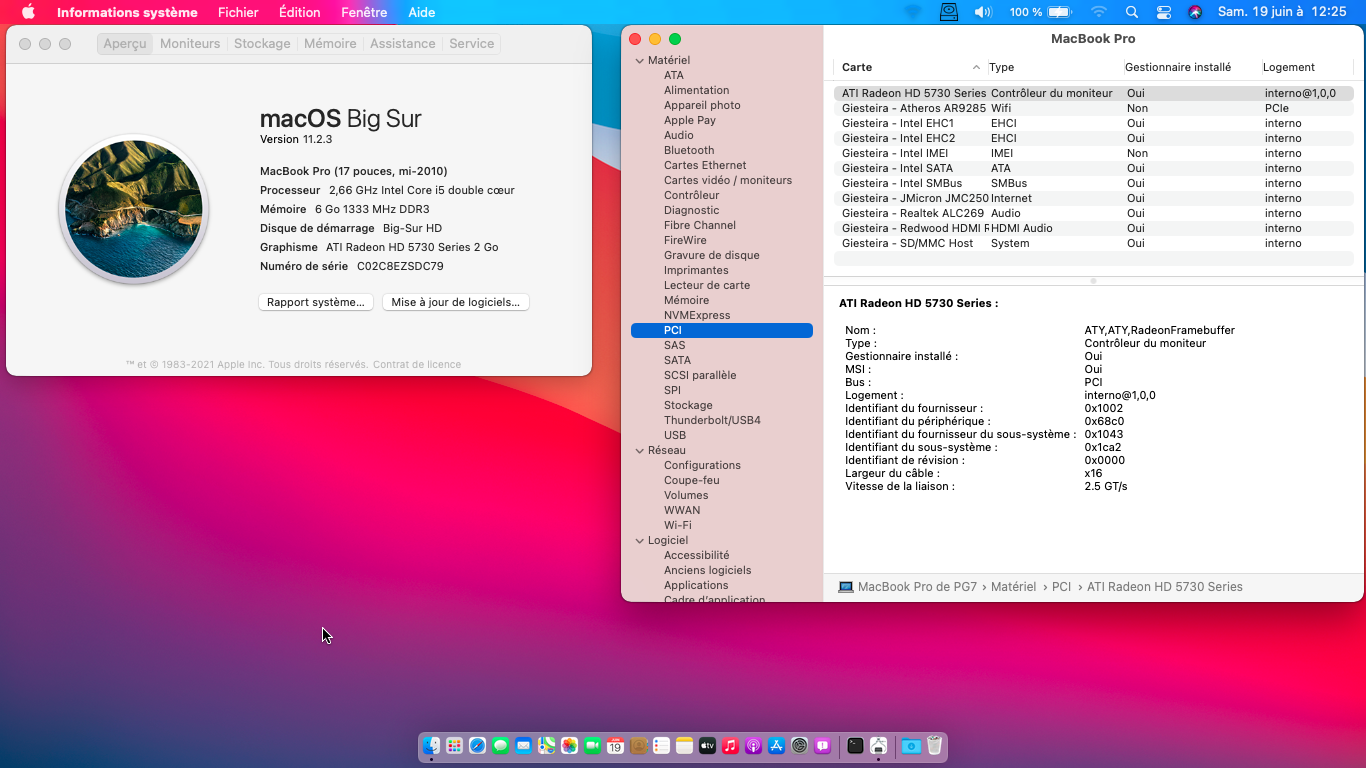Select the Aperçu tab
The image size is (1366, 768).
point(125,44)
